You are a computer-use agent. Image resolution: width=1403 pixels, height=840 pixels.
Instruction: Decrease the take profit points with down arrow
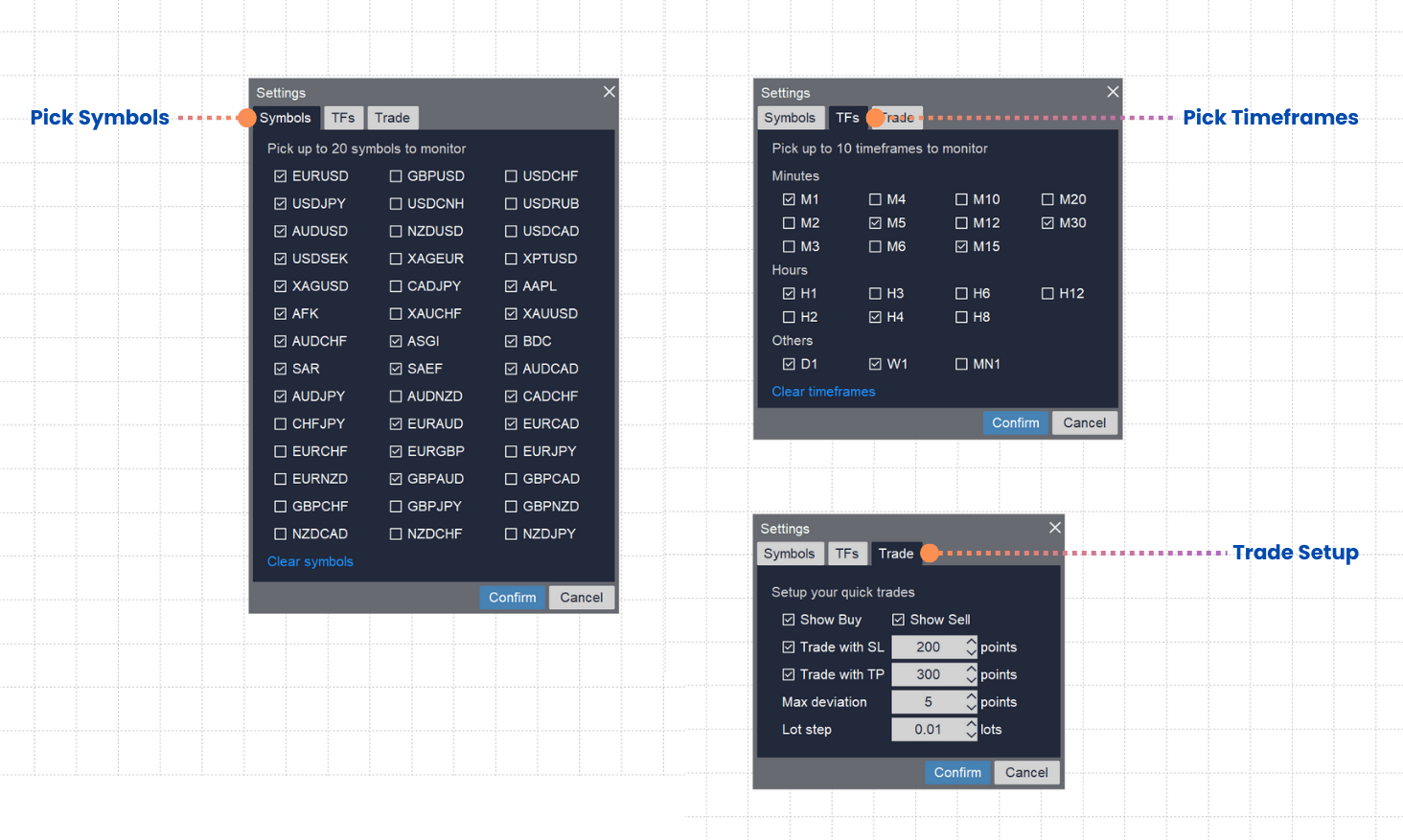(972, 680)
